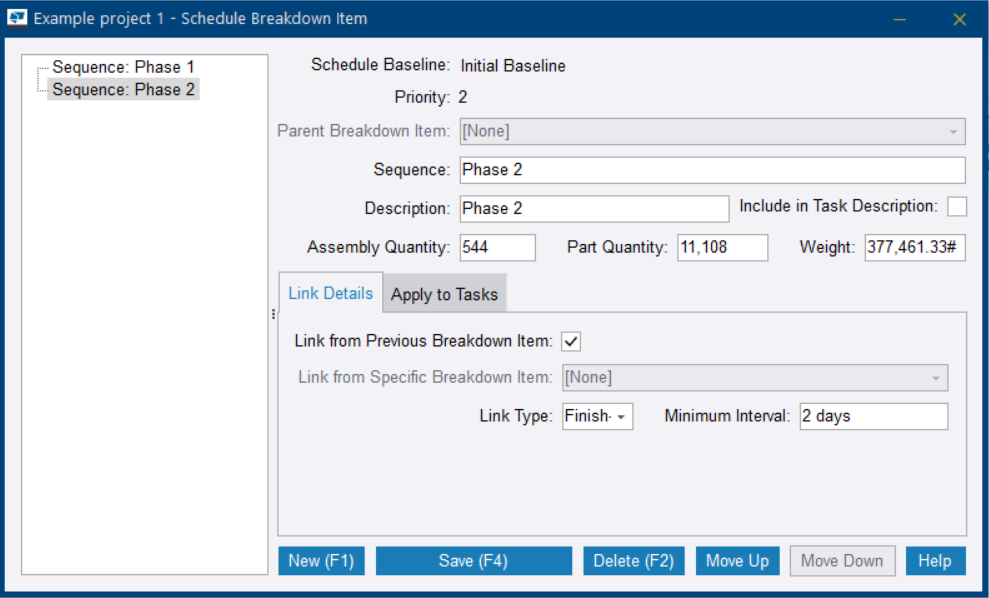Select Sequence: Phase 2 in the list
This screenshot has width=989, height=598.
123,89
